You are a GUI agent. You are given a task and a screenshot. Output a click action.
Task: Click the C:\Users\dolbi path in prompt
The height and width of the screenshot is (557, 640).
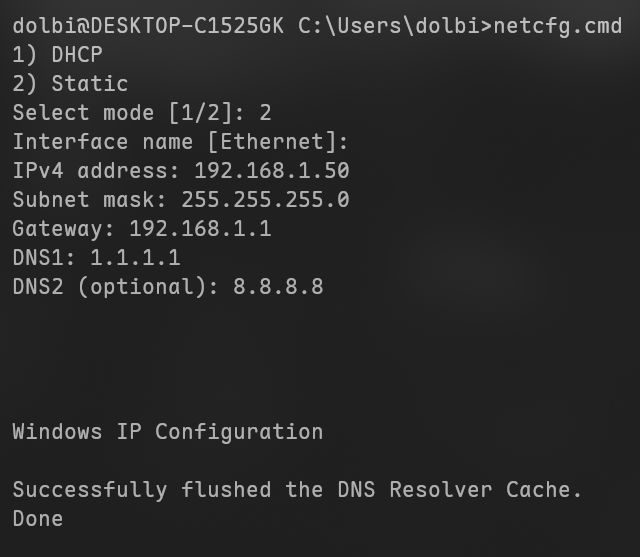[x=388, y=26]
